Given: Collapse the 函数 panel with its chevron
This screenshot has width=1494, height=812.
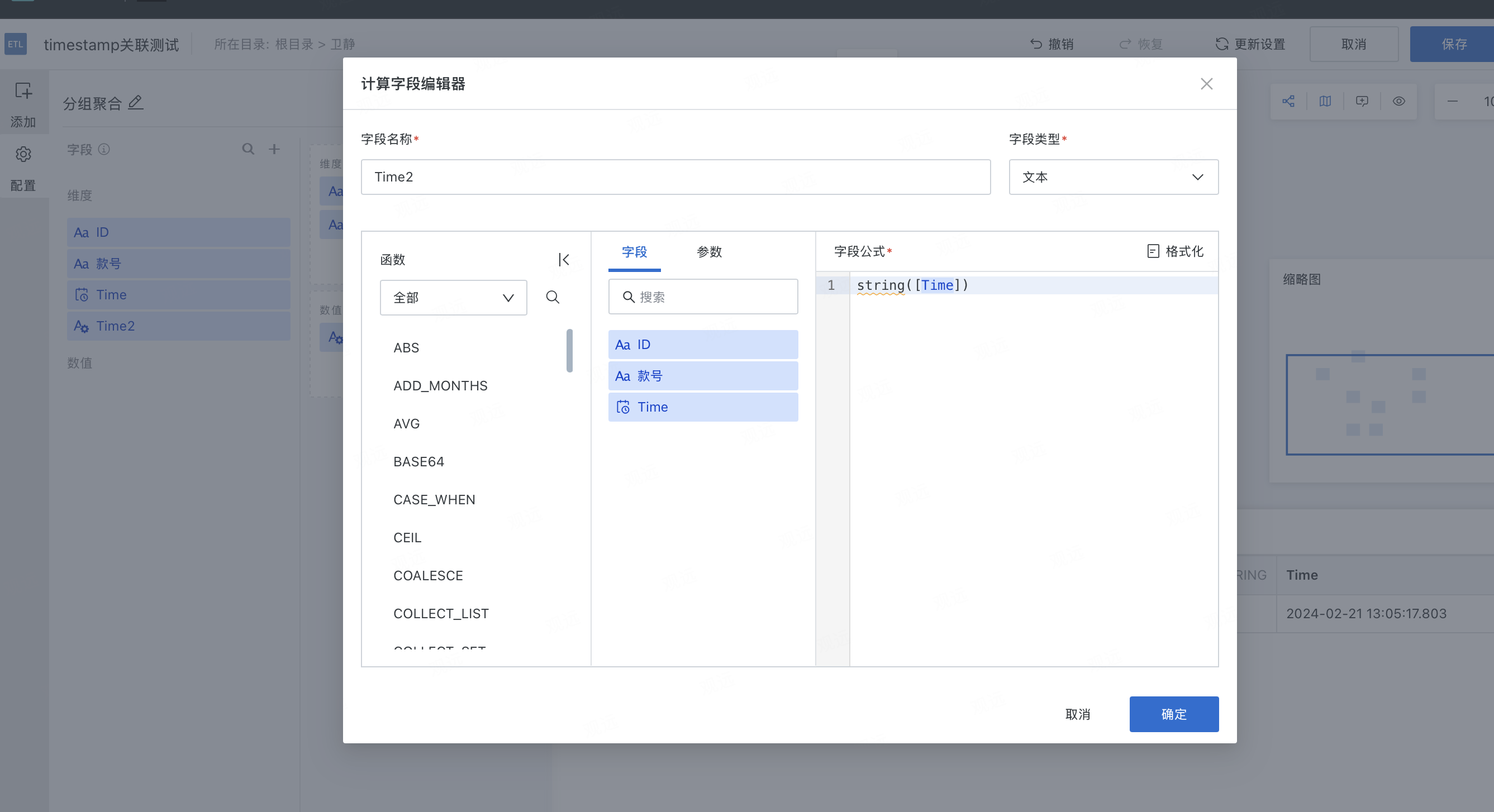Looking at the screenshot, I should pyautogui.click(x=563, y=260).
